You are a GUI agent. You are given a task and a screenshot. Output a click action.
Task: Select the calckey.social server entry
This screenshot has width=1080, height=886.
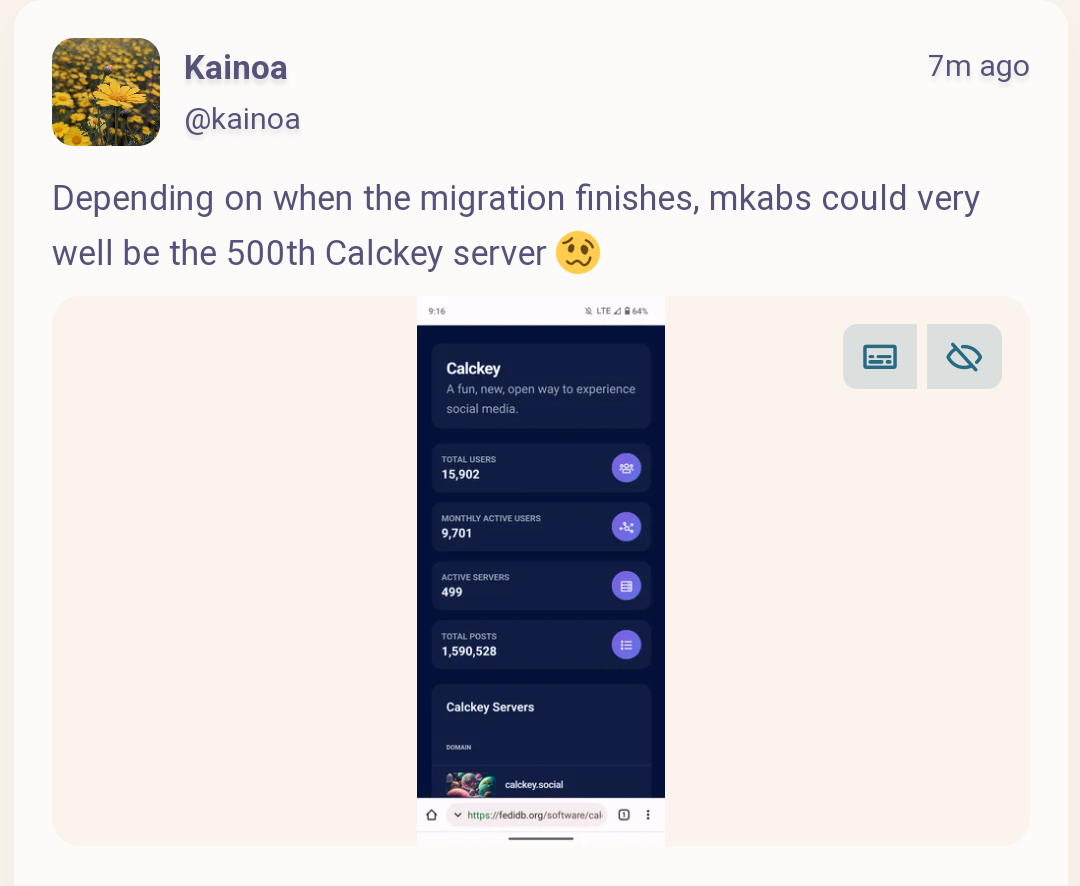coord(533,785)
